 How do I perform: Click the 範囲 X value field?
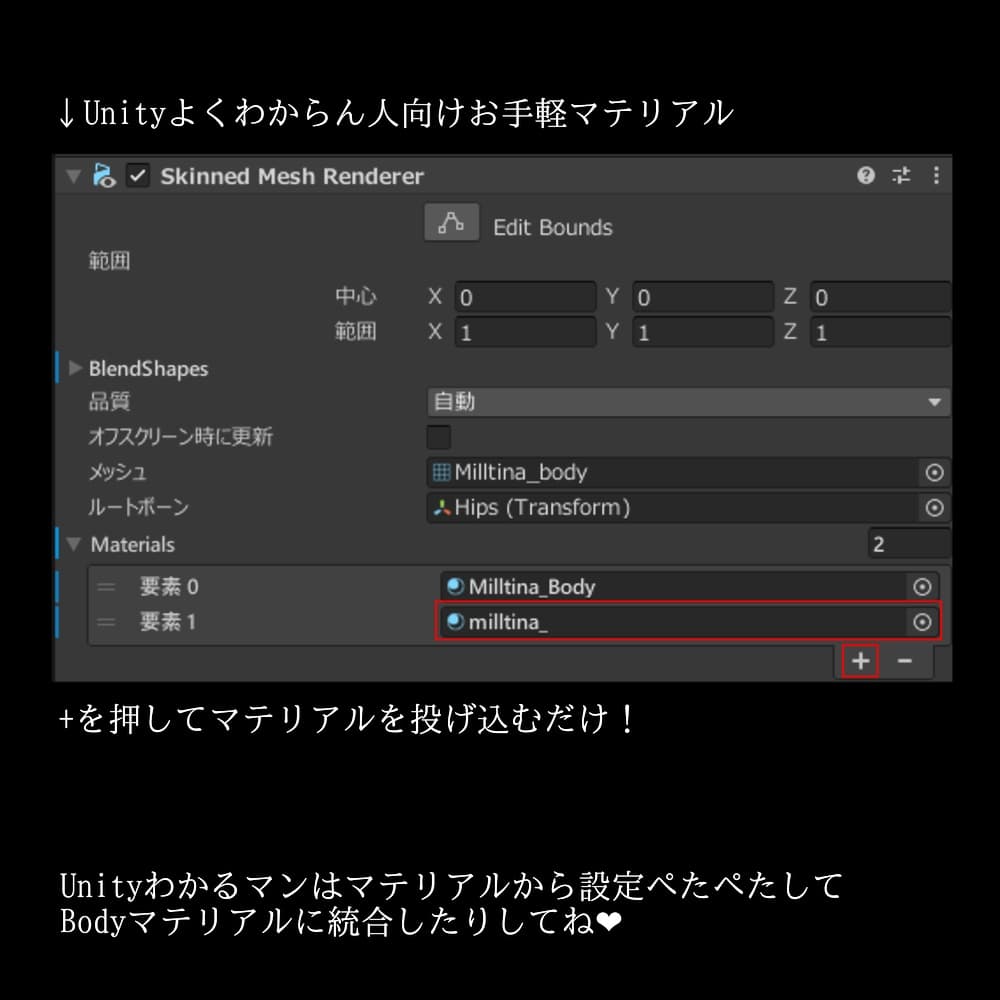point(525,332)
